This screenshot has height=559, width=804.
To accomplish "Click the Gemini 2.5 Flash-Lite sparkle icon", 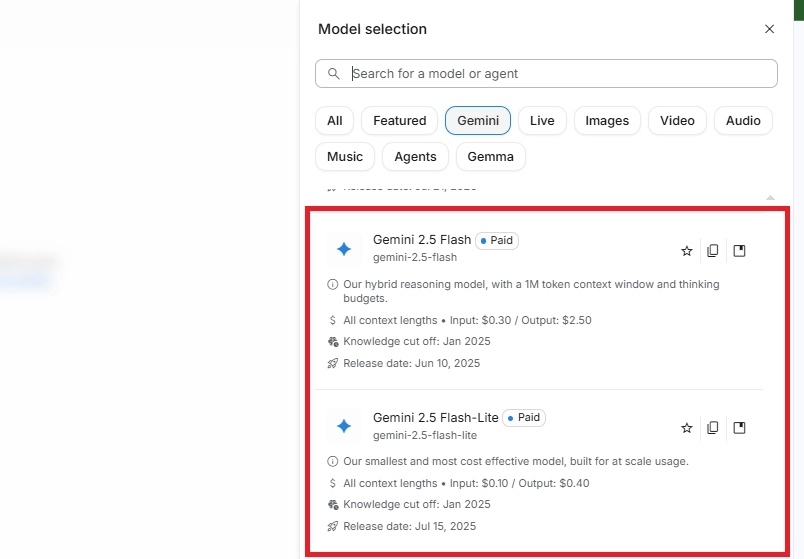I will [344, 426].
